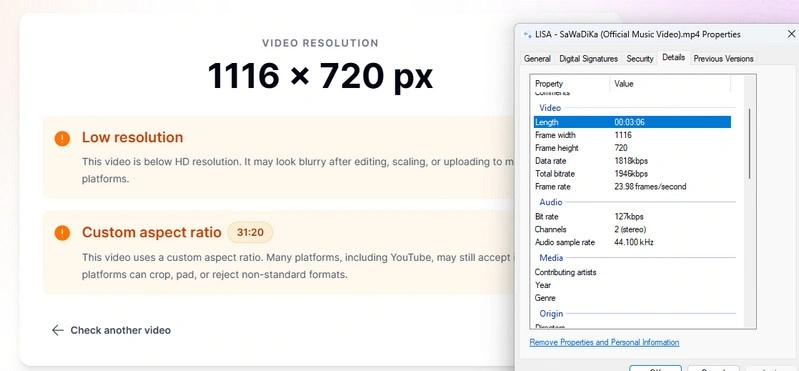Select the Total bitrate row
Viewport: 799px width, 371px height.
coord(632,173)
